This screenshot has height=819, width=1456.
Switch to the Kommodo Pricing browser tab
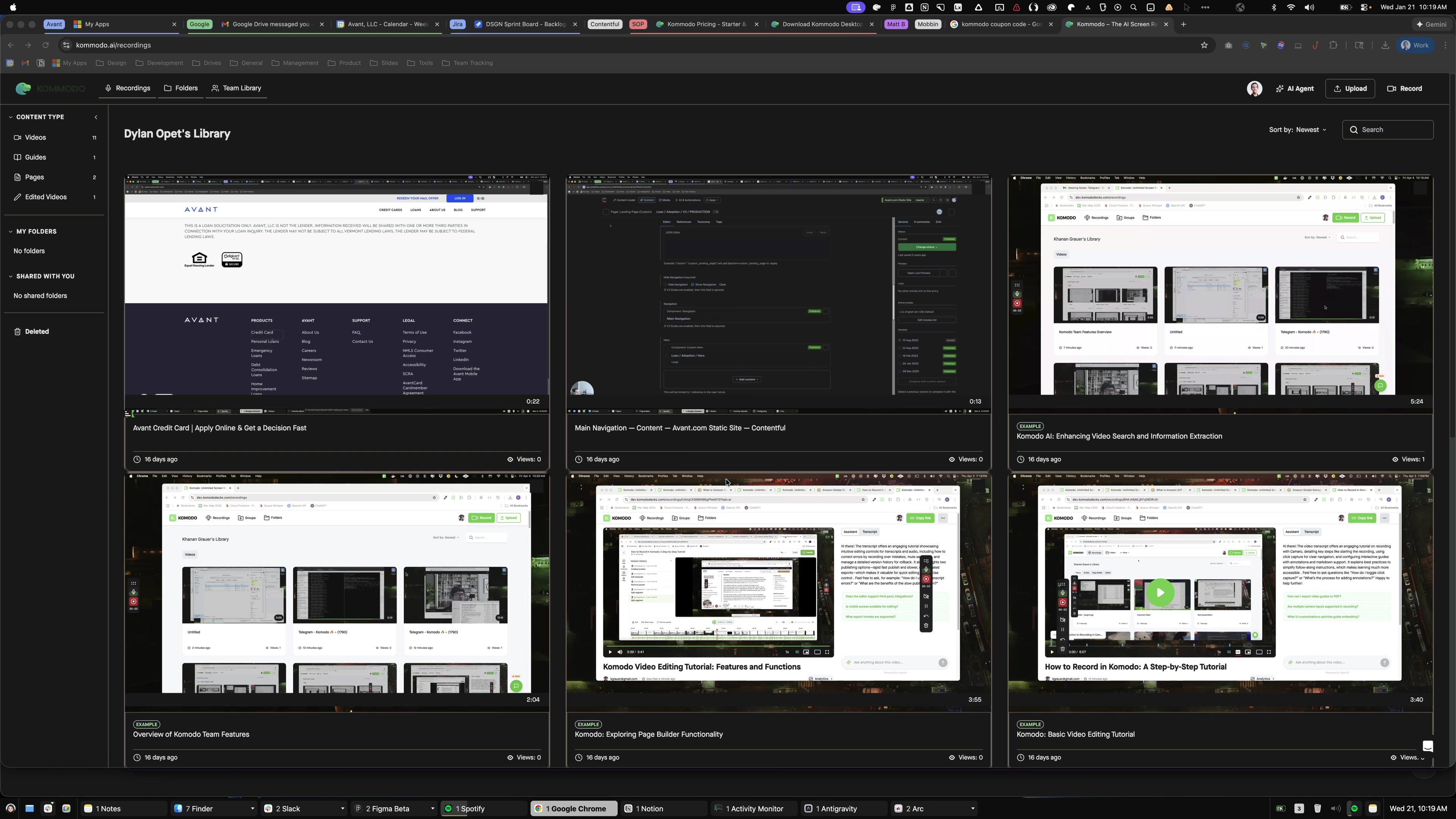point(706,24)
